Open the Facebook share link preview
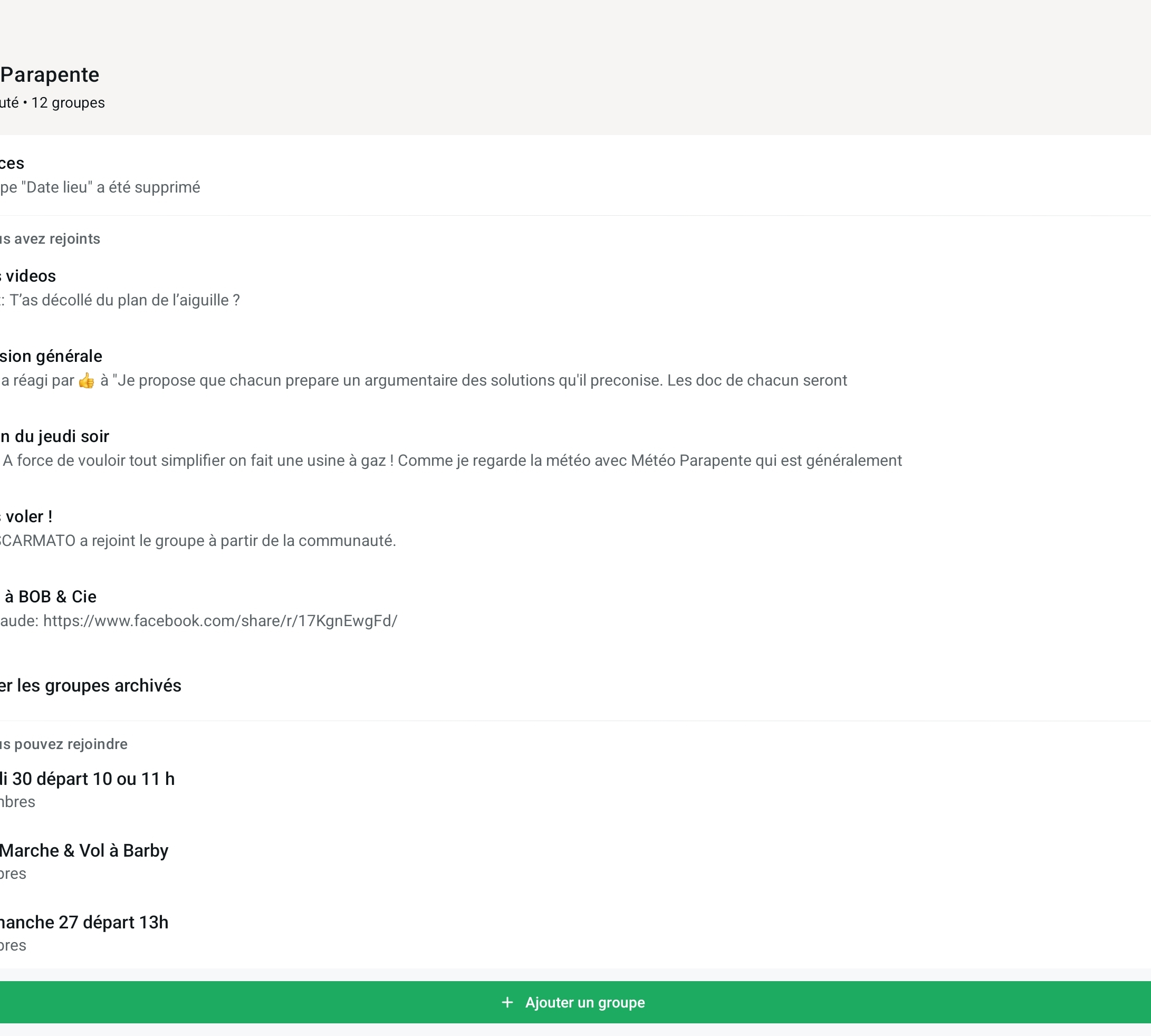The image size is (1151, 1036). (x=220, y=621)
